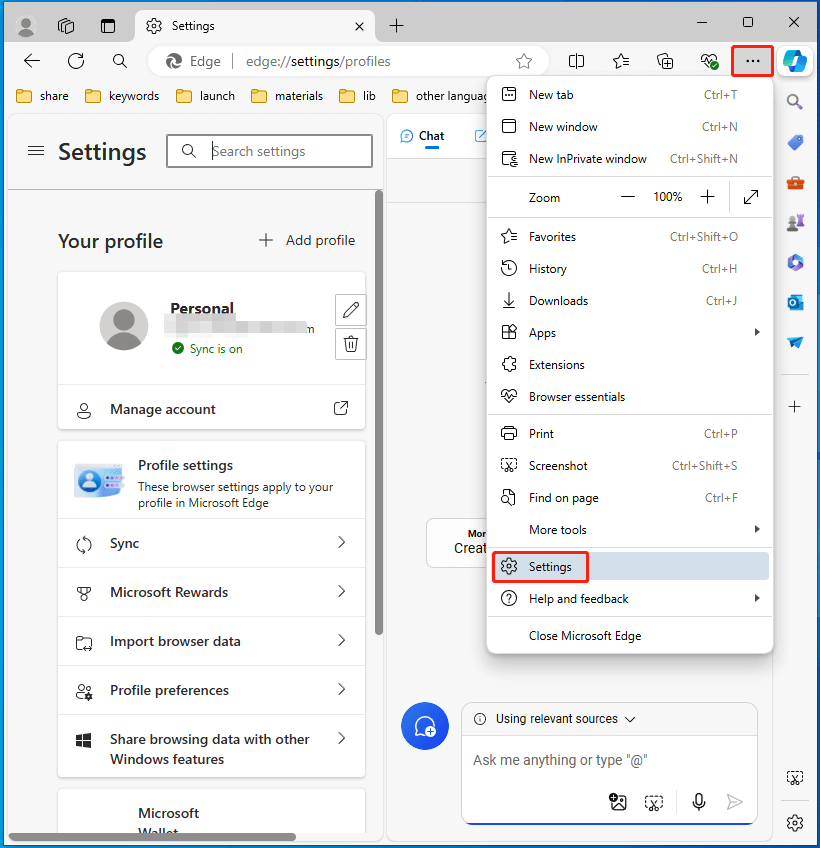
Task: Open sidebar search icon
Action: coord(795,102)
